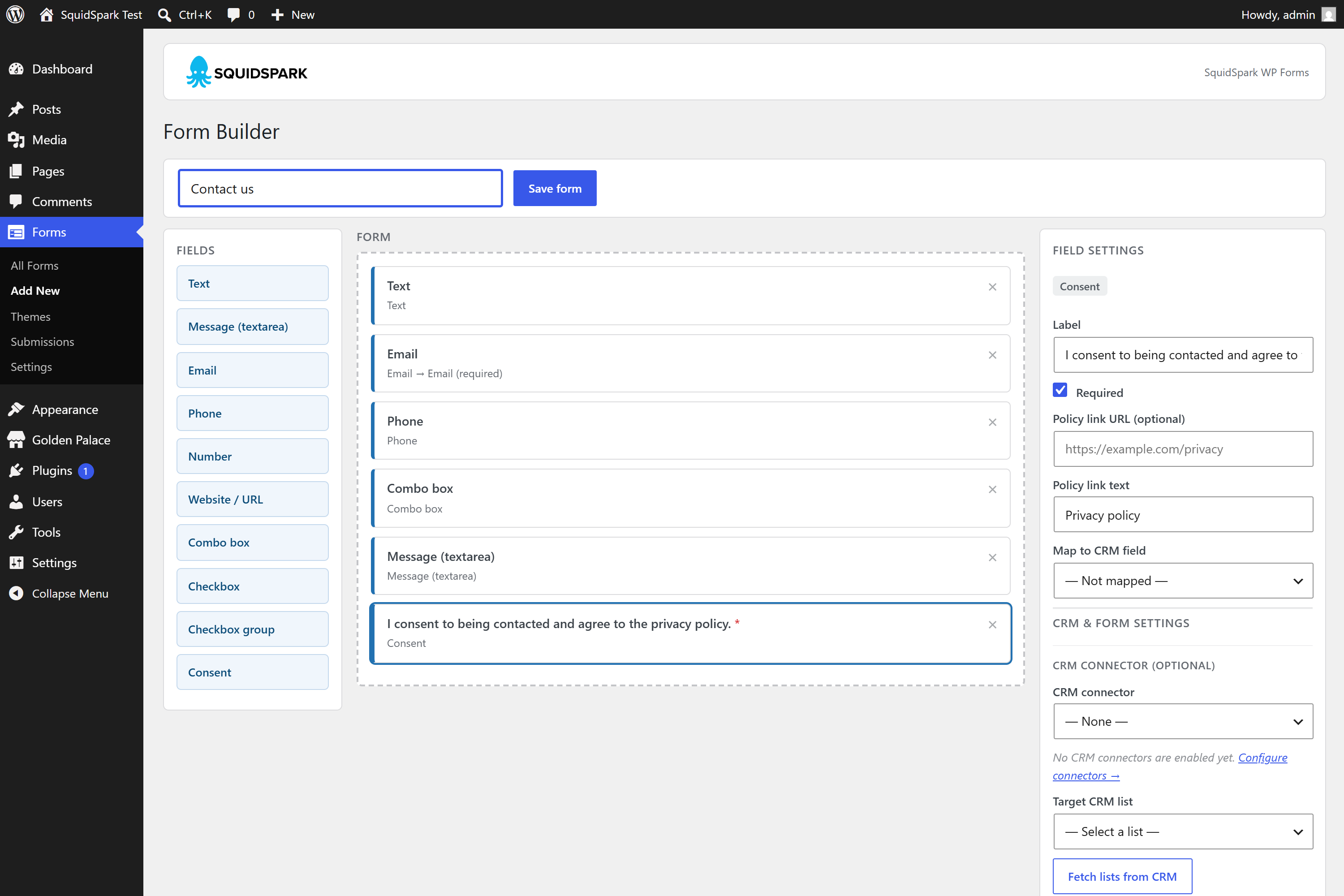Go to All Forms submenu
Viewport: 1344px width, 896px height.
[34, 266]
